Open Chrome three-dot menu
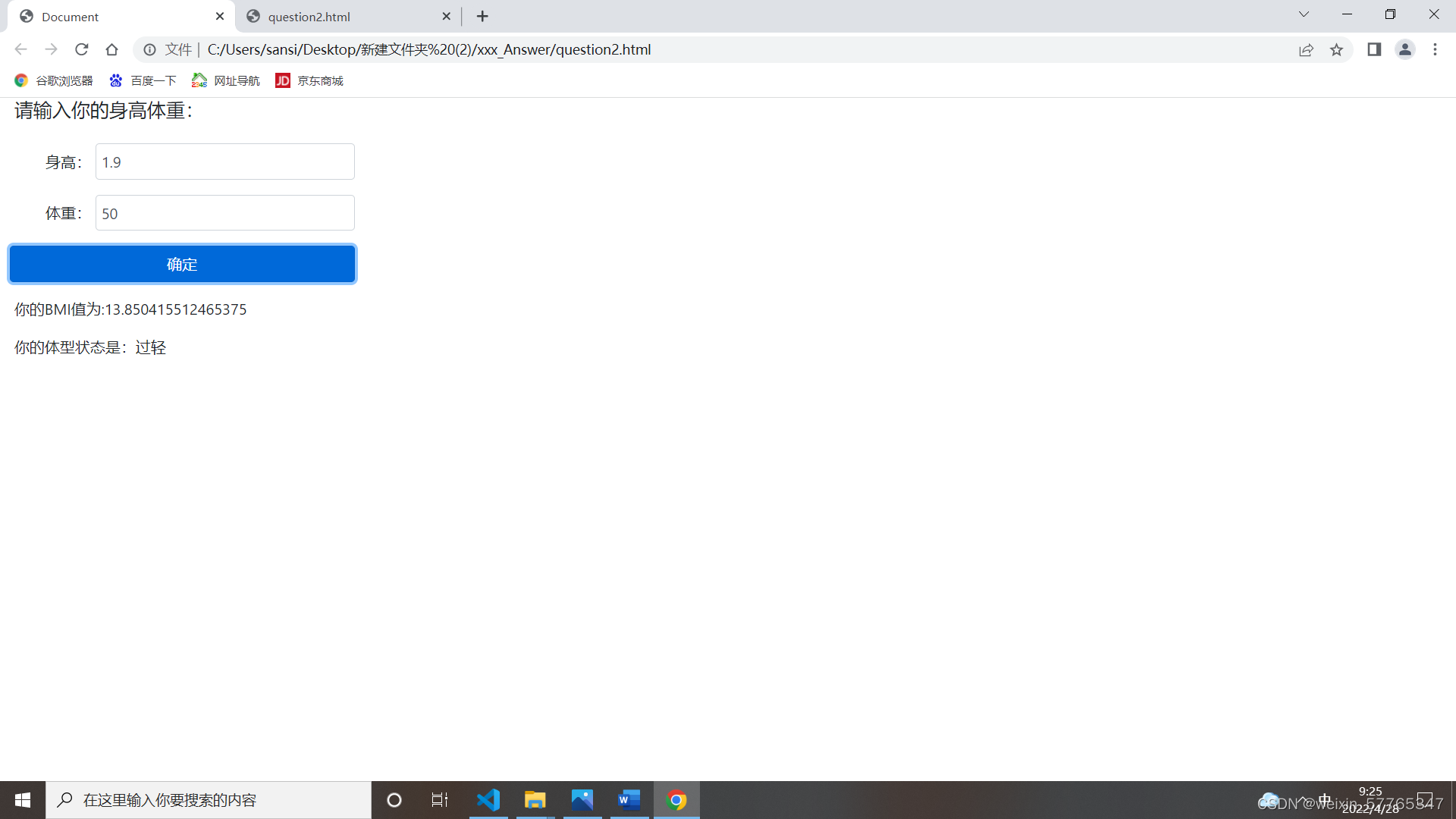1456x819 pixels. point(1435,50)
